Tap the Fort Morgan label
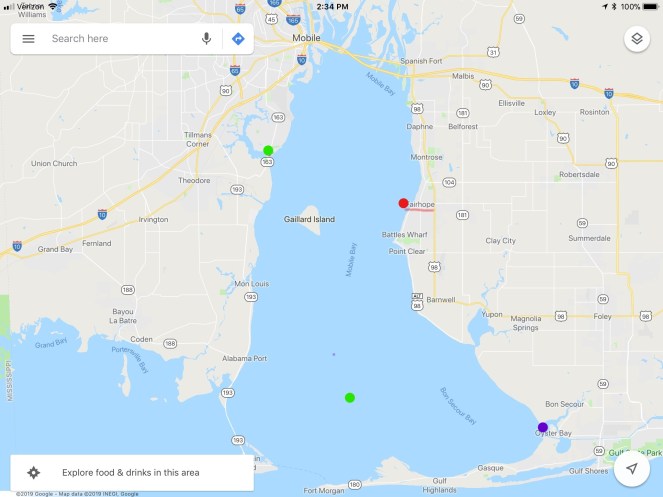The image size is (663, 497). point(324,491)
